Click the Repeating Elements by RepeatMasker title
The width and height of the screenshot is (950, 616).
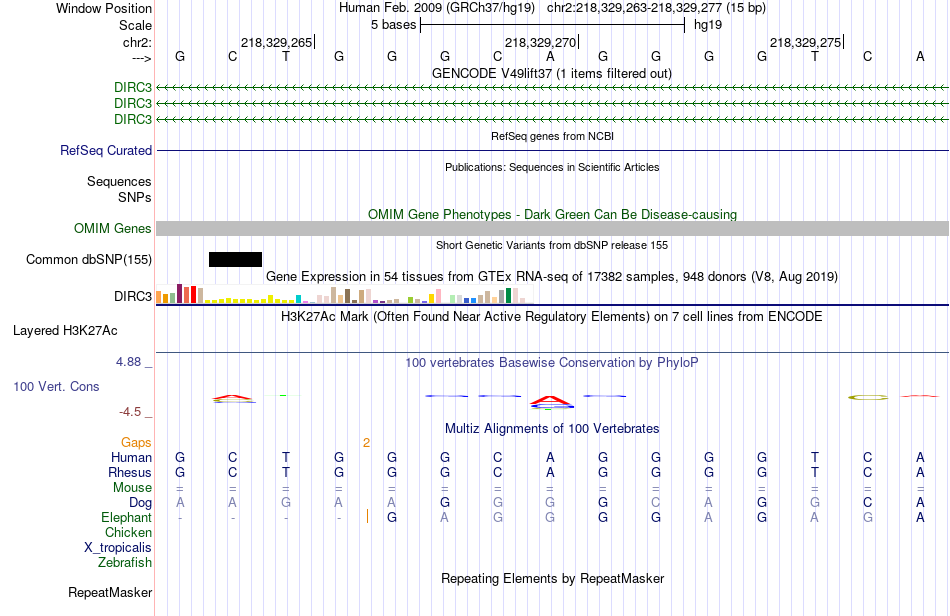click(553, 578)
